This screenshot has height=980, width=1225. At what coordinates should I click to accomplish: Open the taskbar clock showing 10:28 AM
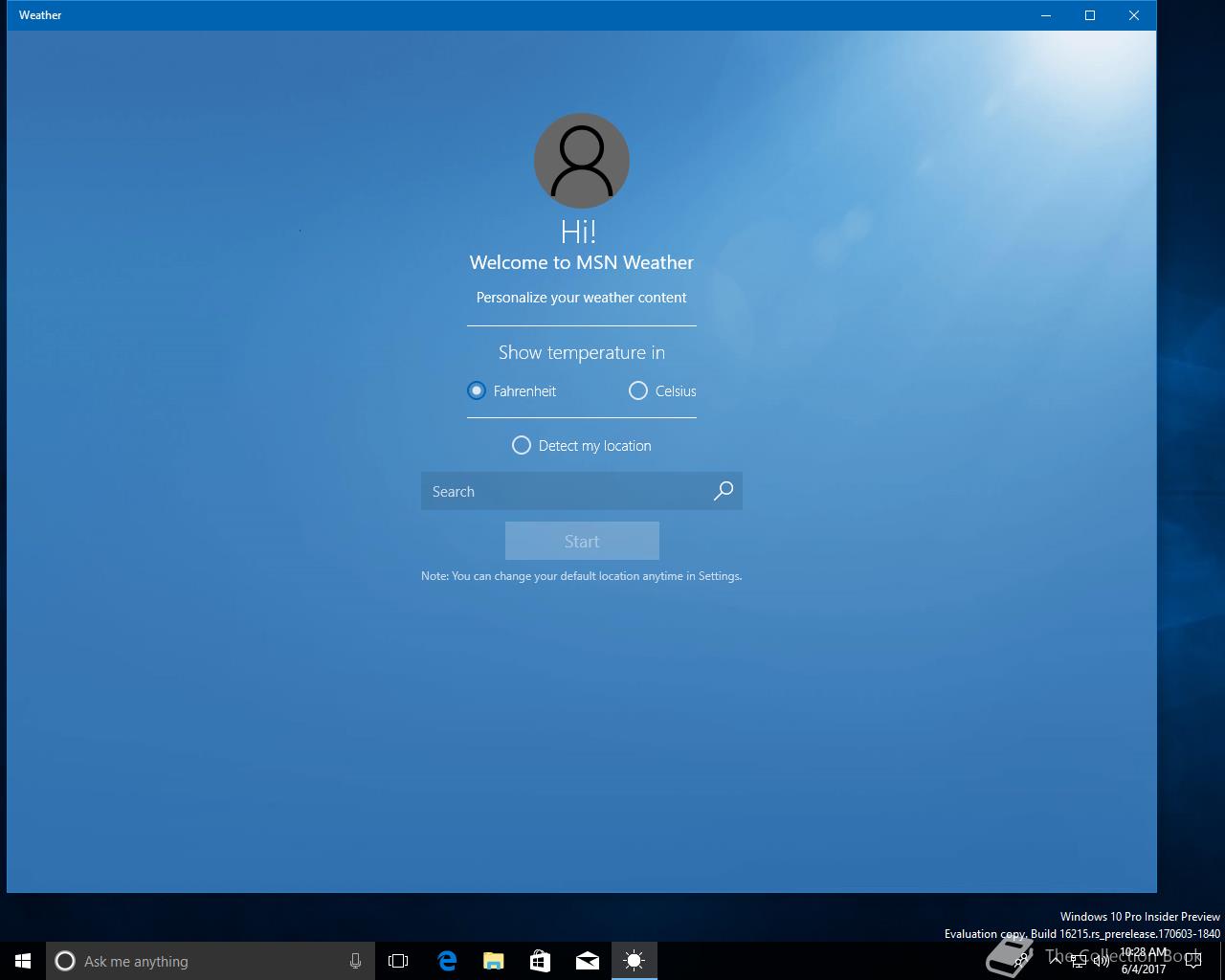tap(1144, 961)
